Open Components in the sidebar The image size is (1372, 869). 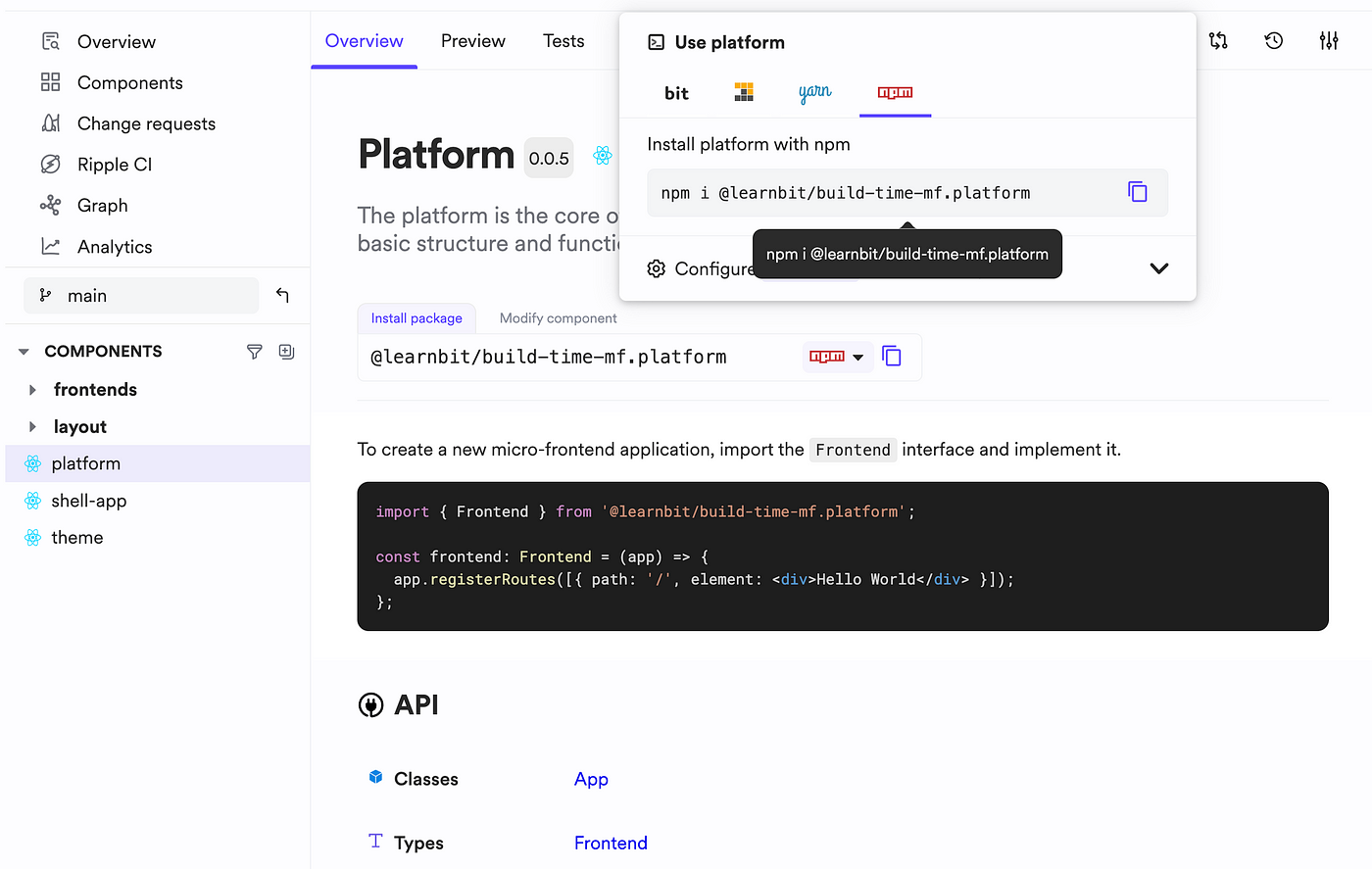click(111, 82)
